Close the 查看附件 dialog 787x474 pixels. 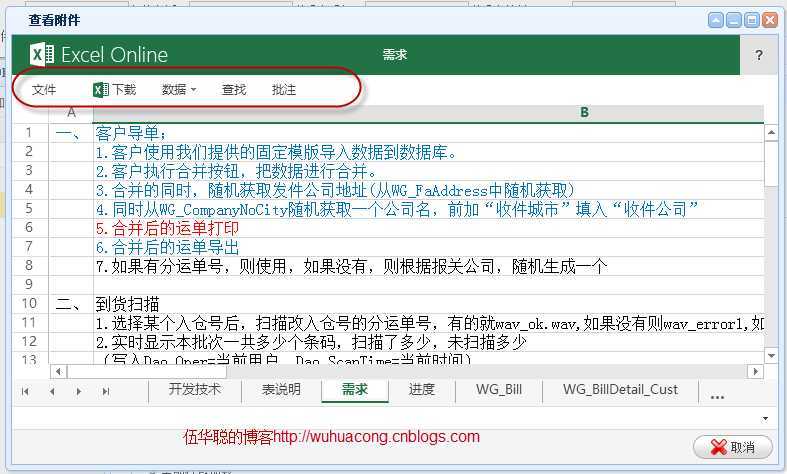point(770,20)
